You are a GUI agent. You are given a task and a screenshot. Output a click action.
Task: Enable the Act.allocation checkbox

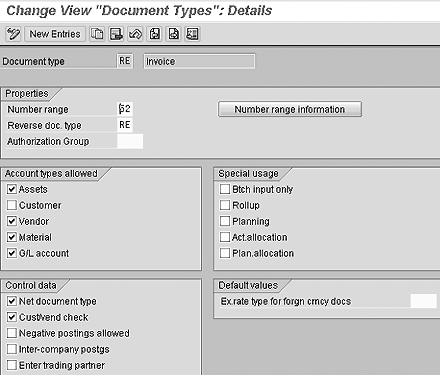(x=225, y=237)
